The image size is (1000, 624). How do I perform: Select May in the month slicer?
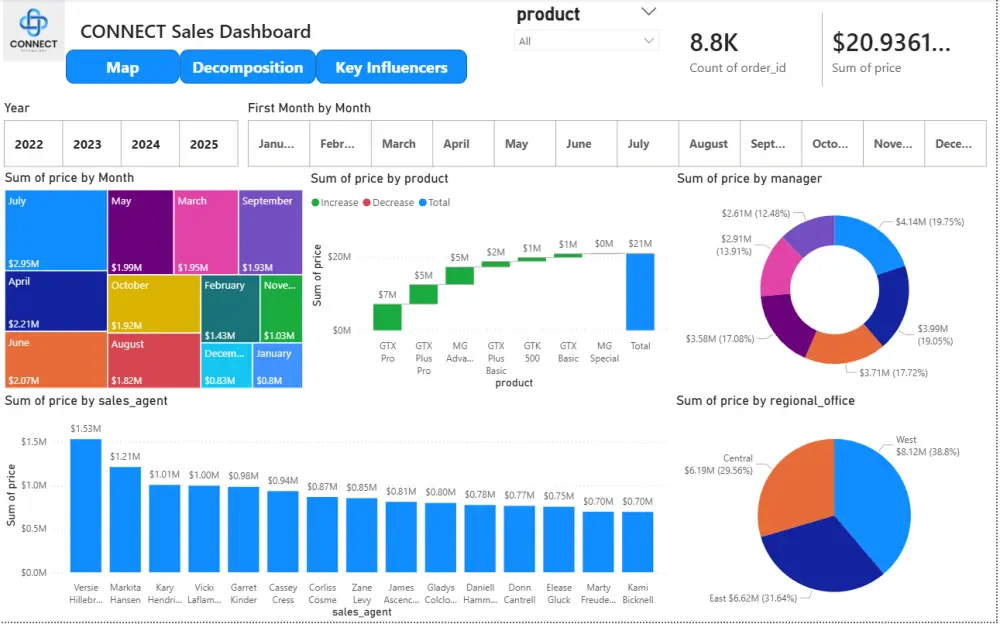[525, 144]
